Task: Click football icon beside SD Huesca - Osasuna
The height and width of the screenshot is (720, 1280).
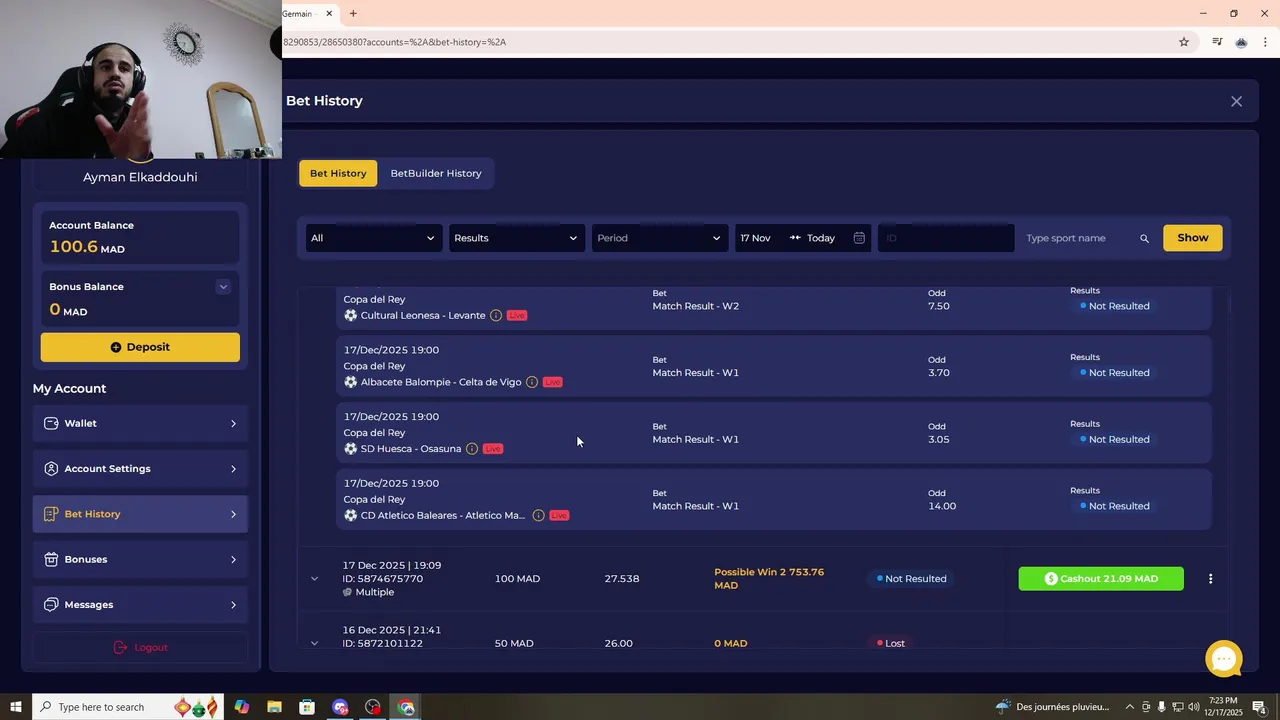Action: (x=350, y=449)
